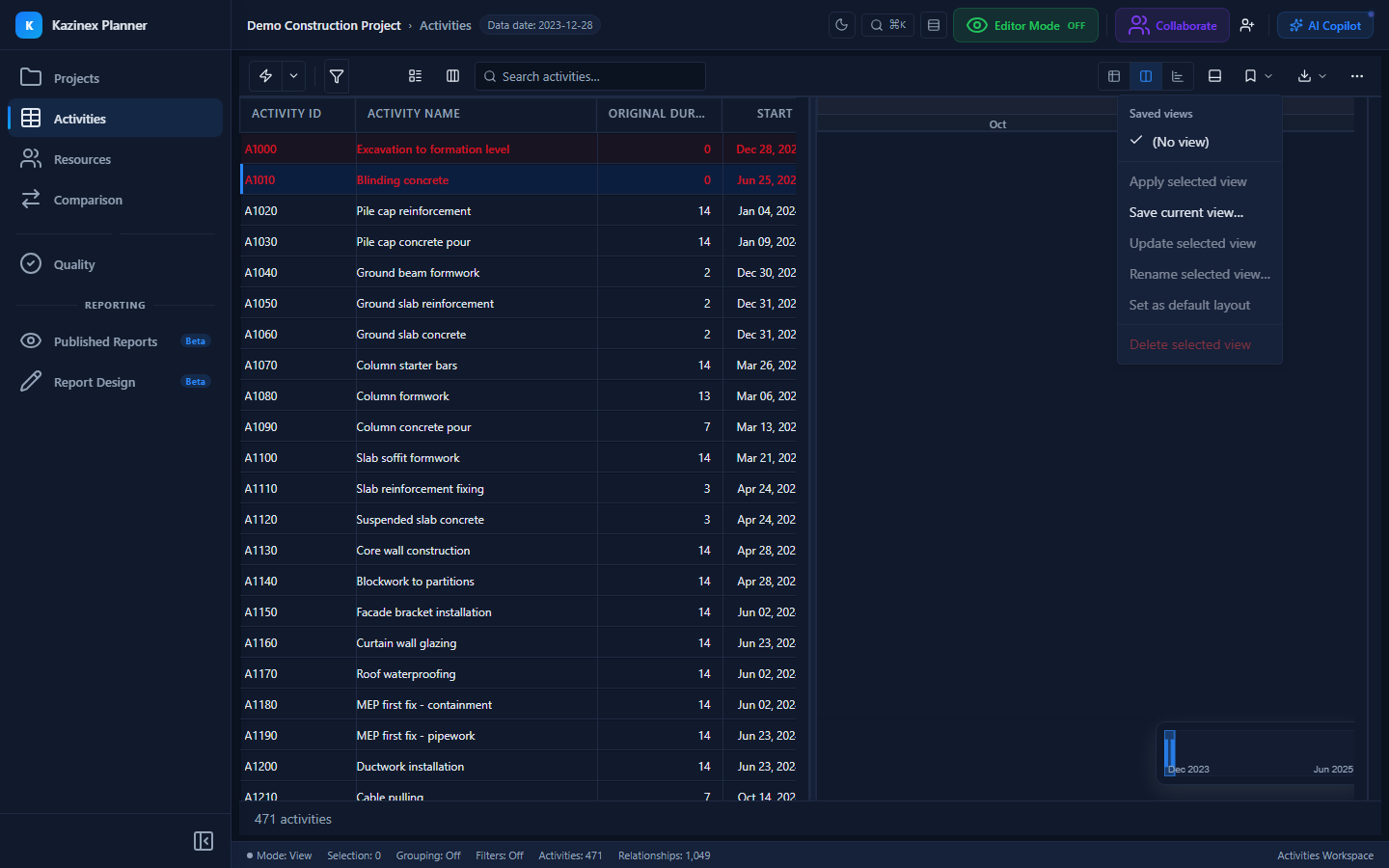Click the density rows icon in header
The image size is (1389, 868).
point(934,25)
